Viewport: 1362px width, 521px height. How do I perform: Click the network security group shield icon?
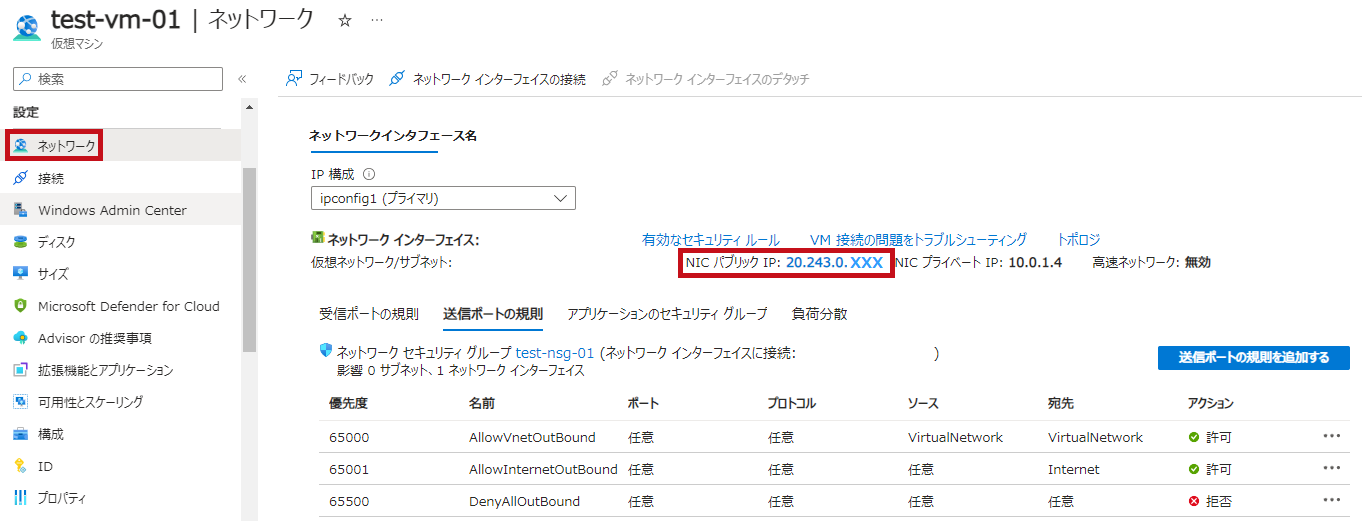pyautogui.click(x=325, y=352)
